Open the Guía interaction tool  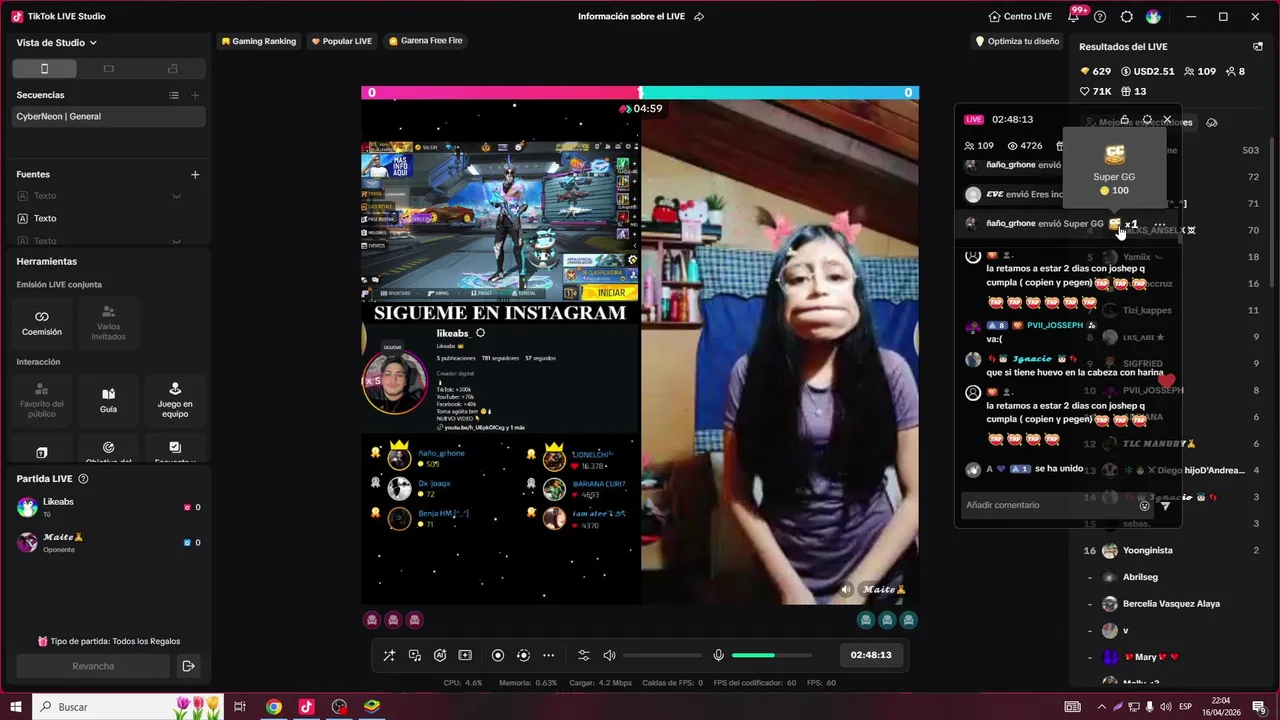[x=108, y=399]
